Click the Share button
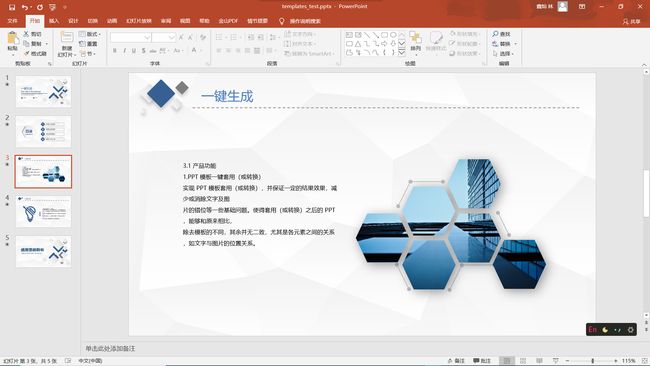This screenshot has height=366, width=650. (x=631, y=21)
